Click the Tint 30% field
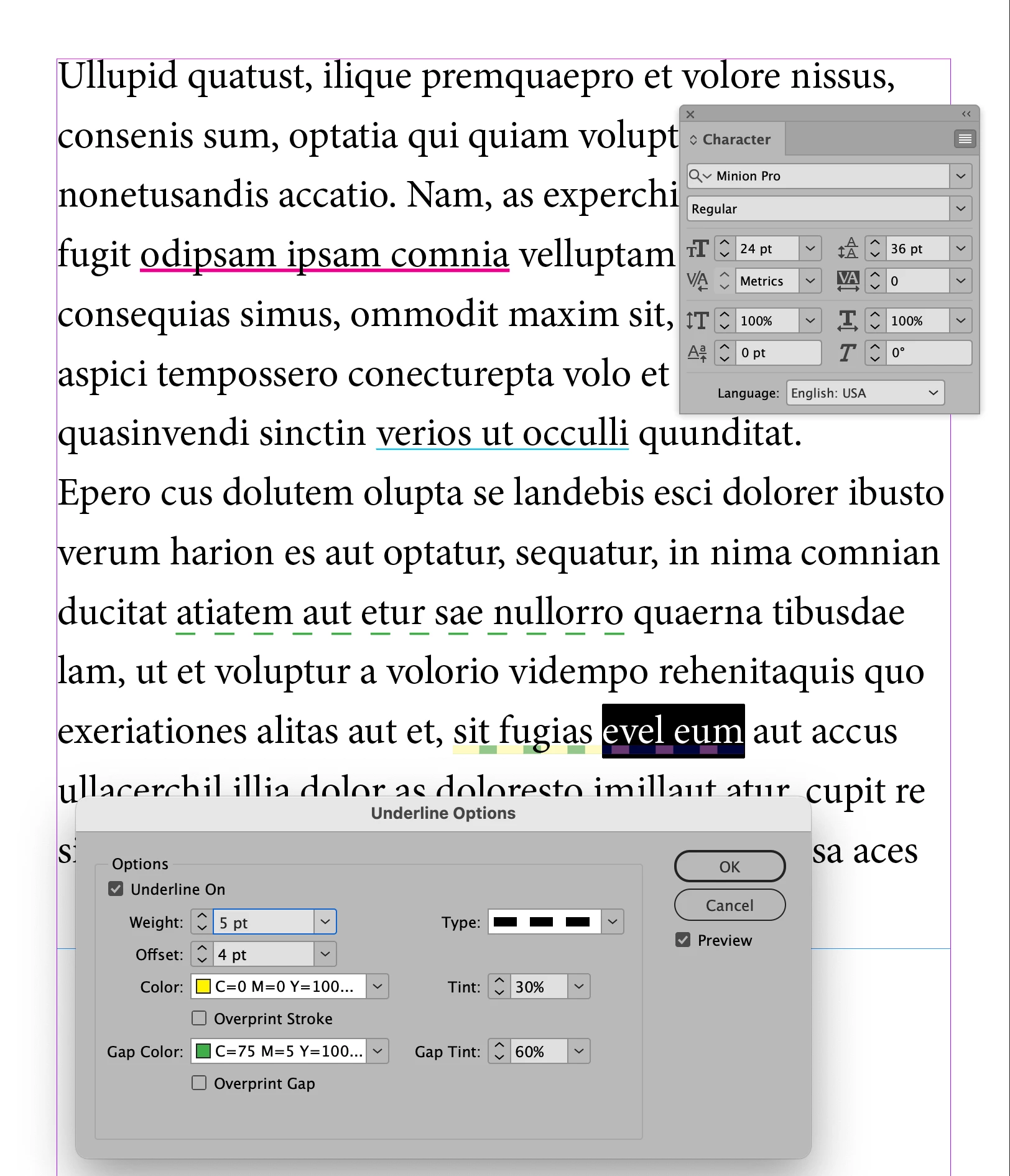This screenshot has height=1176, width=1010. [x=539, y=987]
